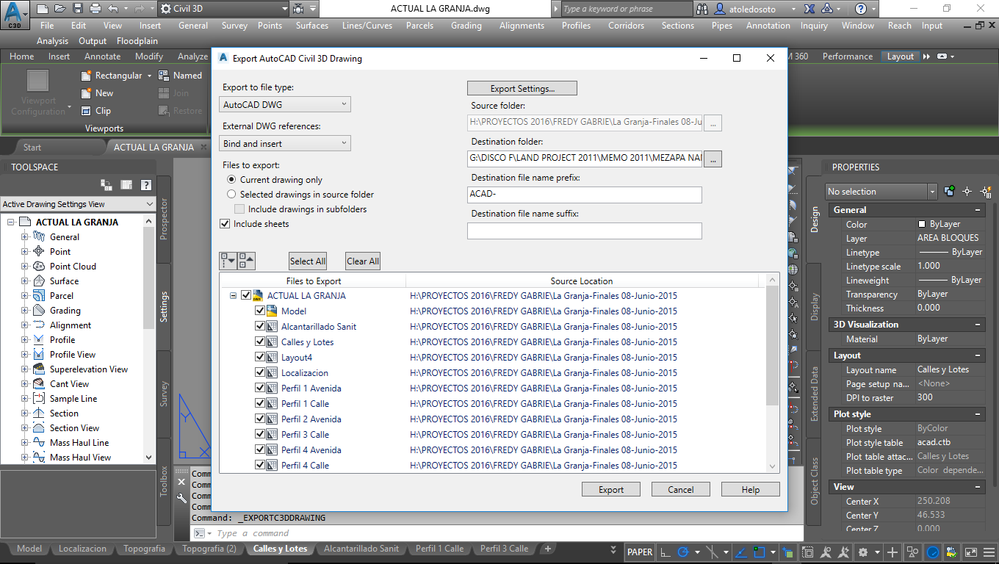The height and width of the screenshot is (564, 999).
Task: Uncheck the Layout4 checkbox
Action: [259, 358]
